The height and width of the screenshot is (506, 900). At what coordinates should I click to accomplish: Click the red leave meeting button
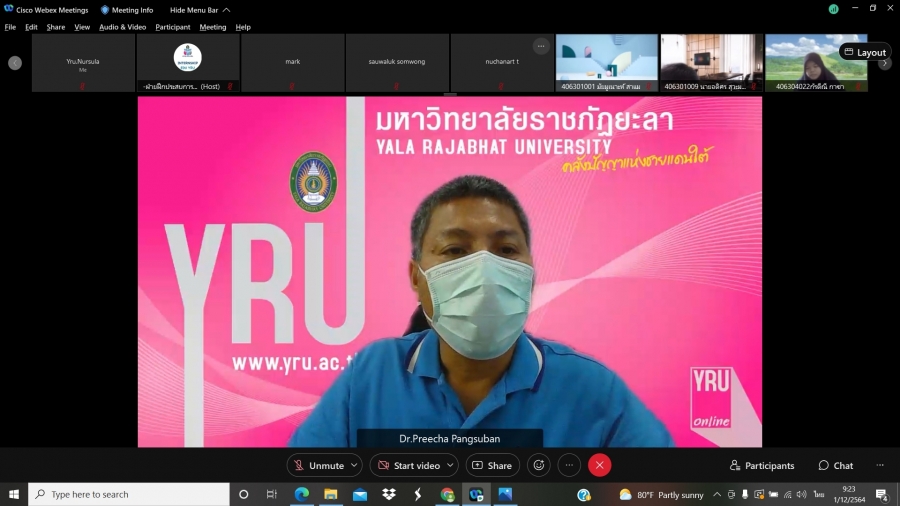click(x=599, y=465)
